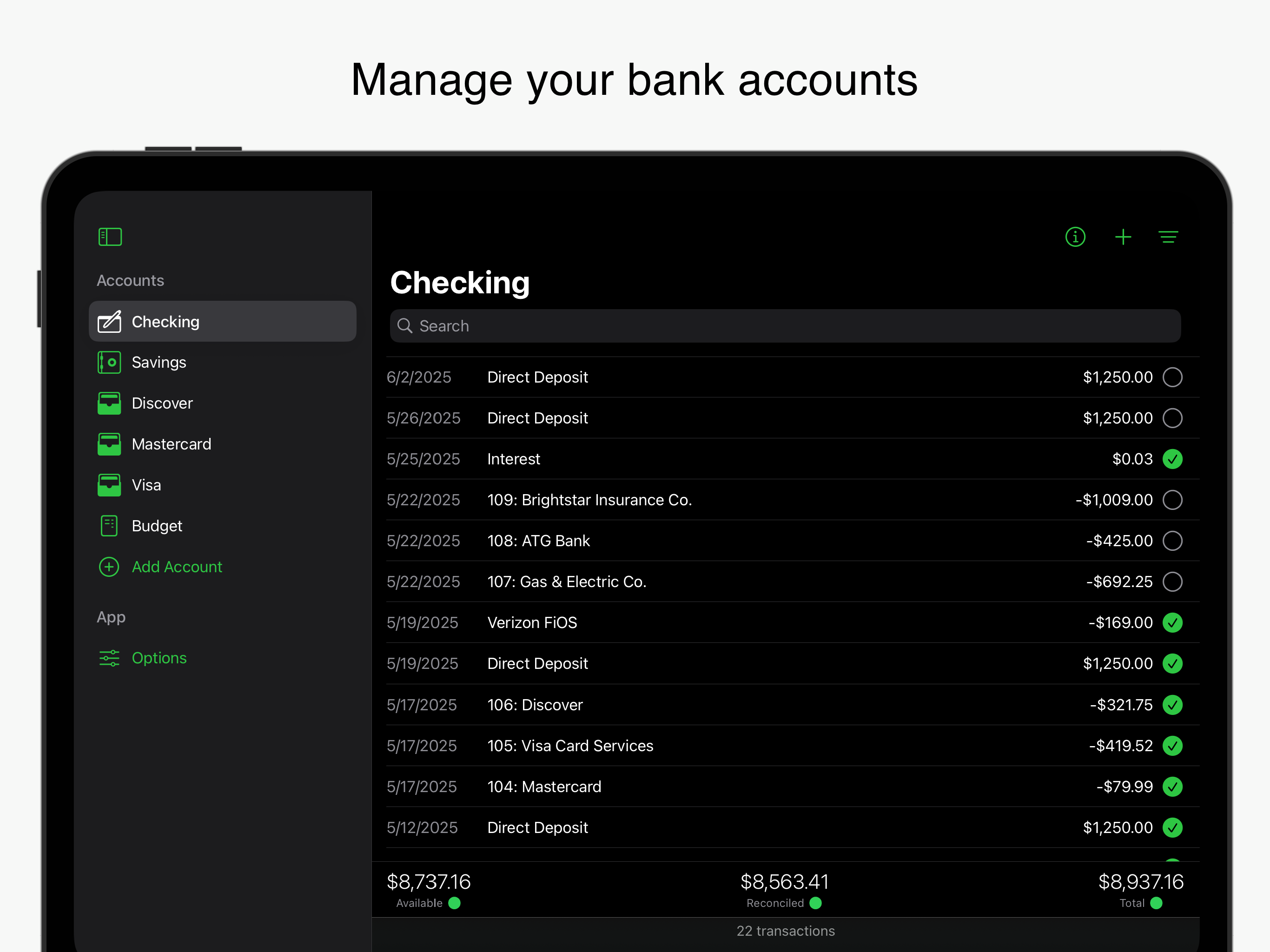Open the 6/2/2025 Direct Deposit entry
Viewport: 1270px width, 952px height.
click(792, 377)
